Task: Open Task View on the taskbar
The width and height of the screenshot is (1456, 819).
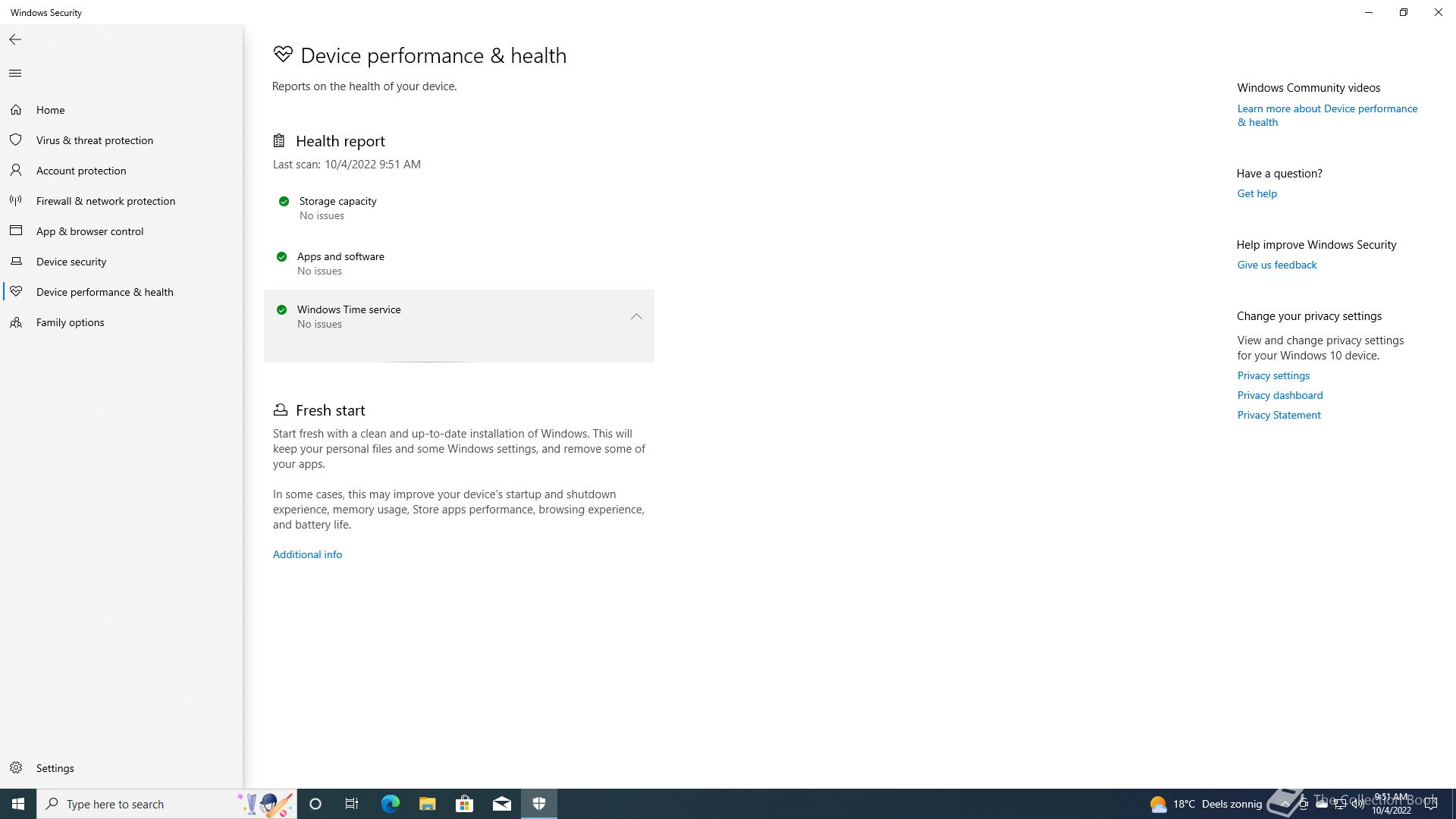Action: (x=352, y=804)
